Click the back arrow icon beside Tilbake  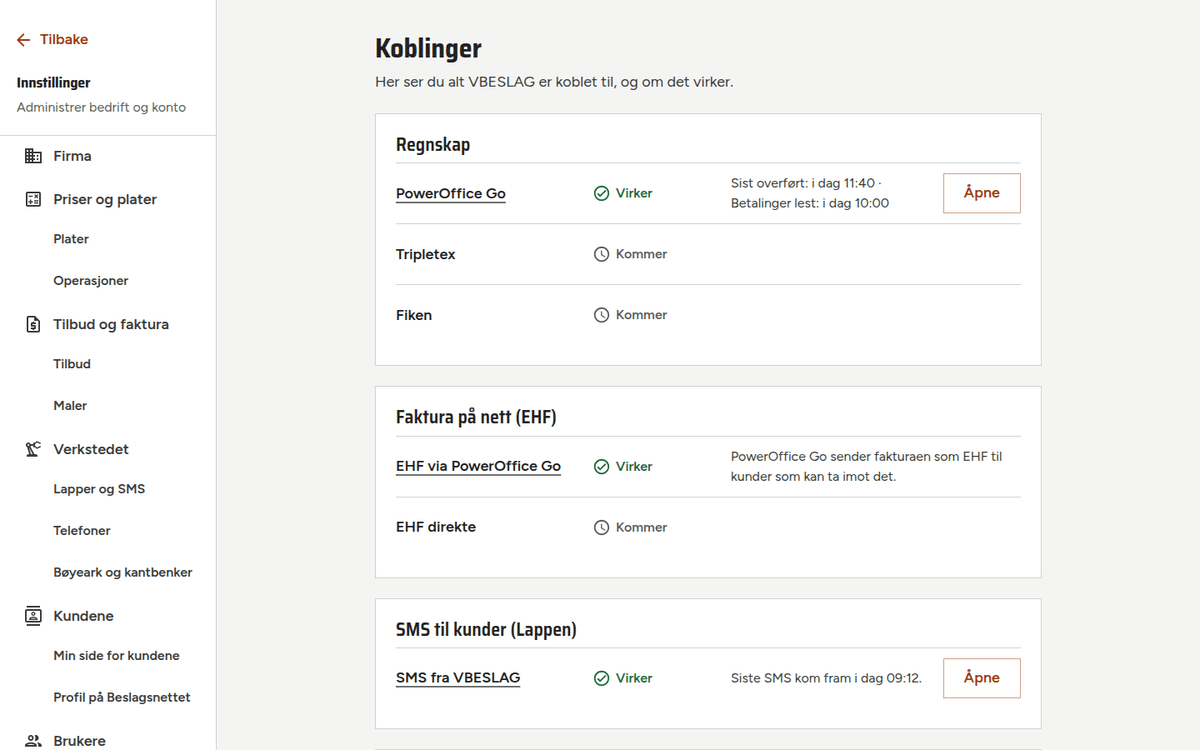point(24,40)
